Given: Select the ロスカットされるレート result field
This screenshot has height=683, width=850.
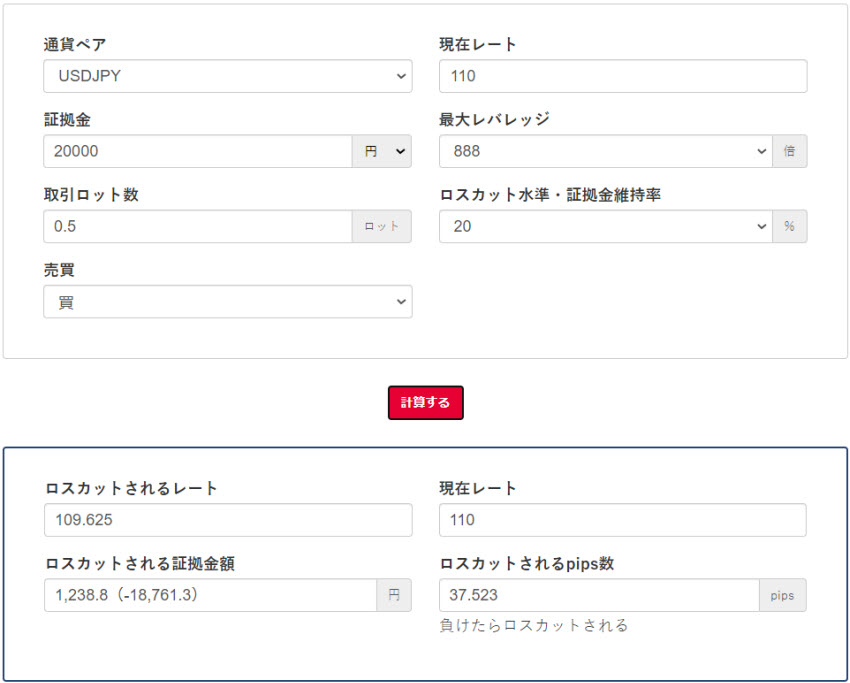Looking at the screenshot, I should click(x=227, y=520).
